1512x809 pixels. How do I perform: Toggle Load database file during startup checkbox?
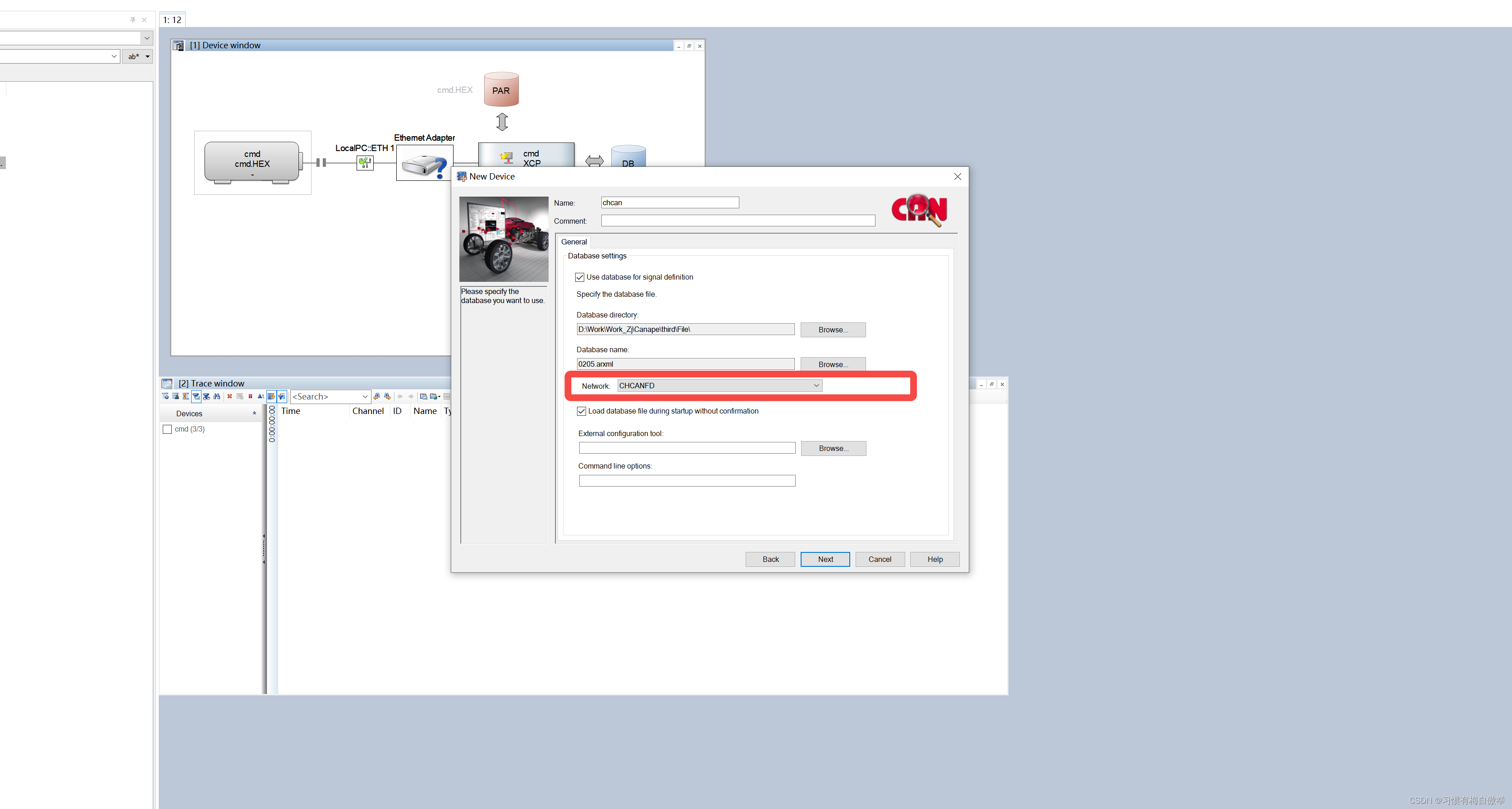pos(581,411)
